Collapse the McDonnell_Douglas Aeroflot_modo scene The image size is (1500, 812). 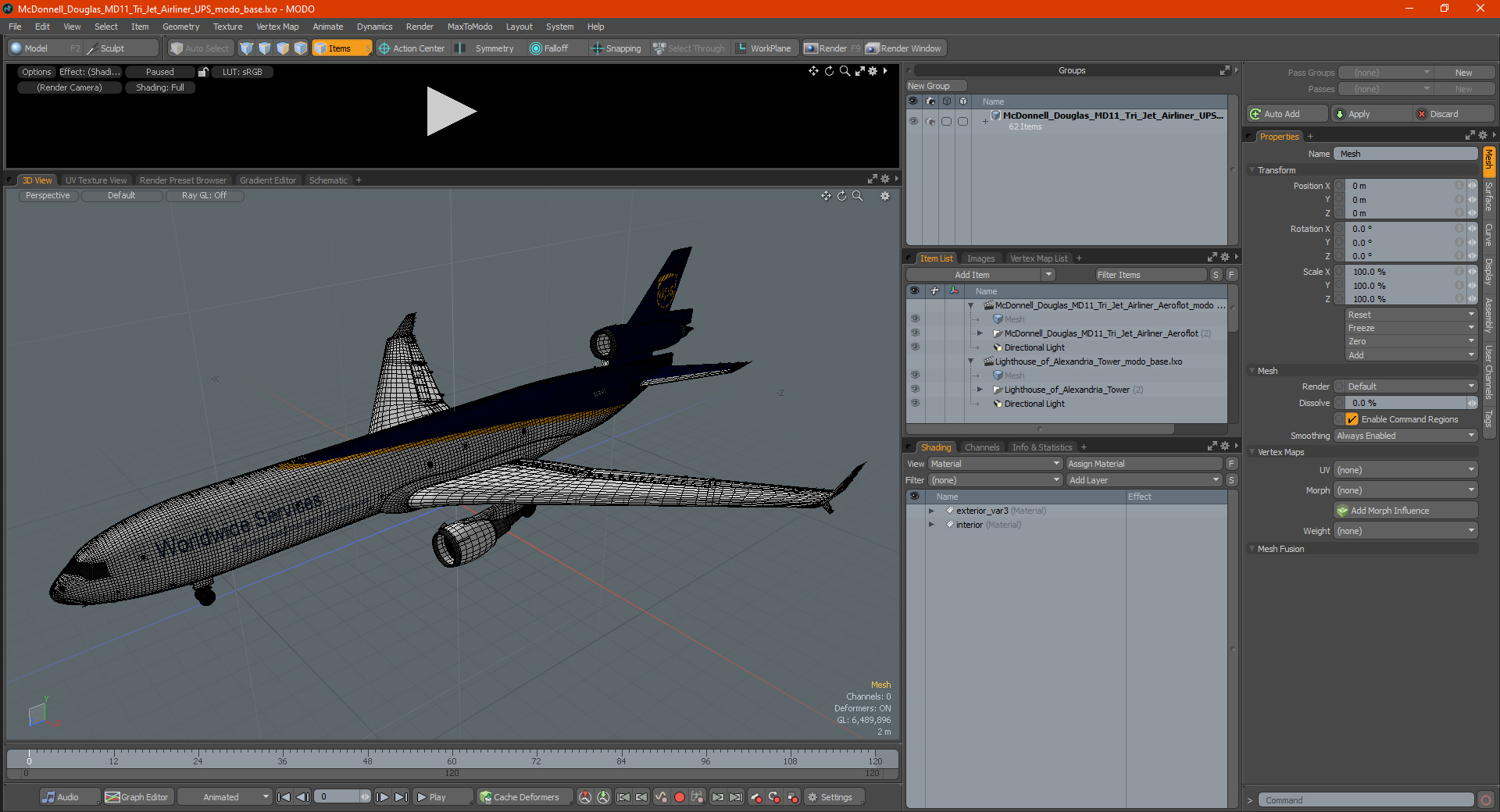coord(971,305)
